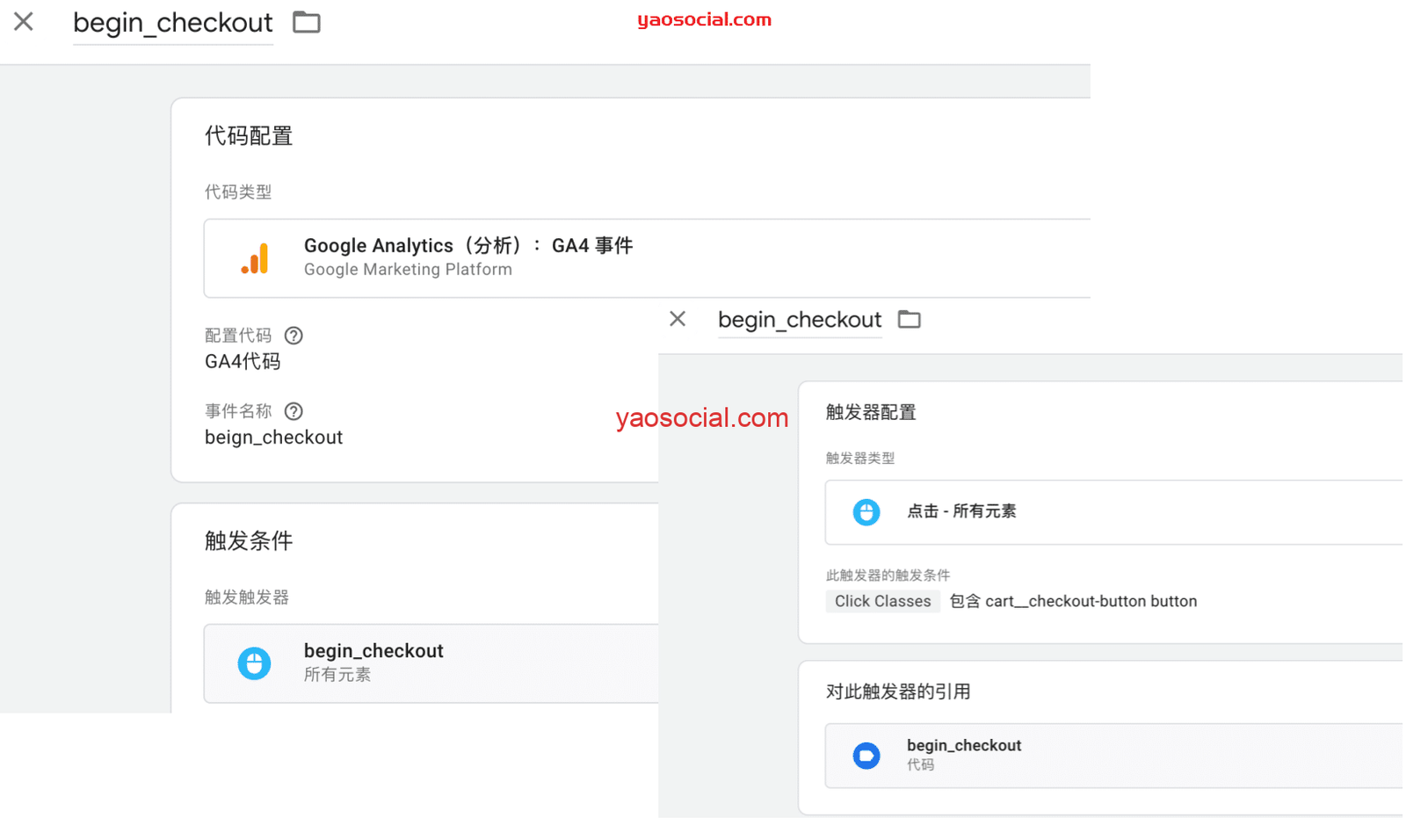Select the Click Classes variable chip
Screen dimensions: 1406x840
click(x=882, y=602)
